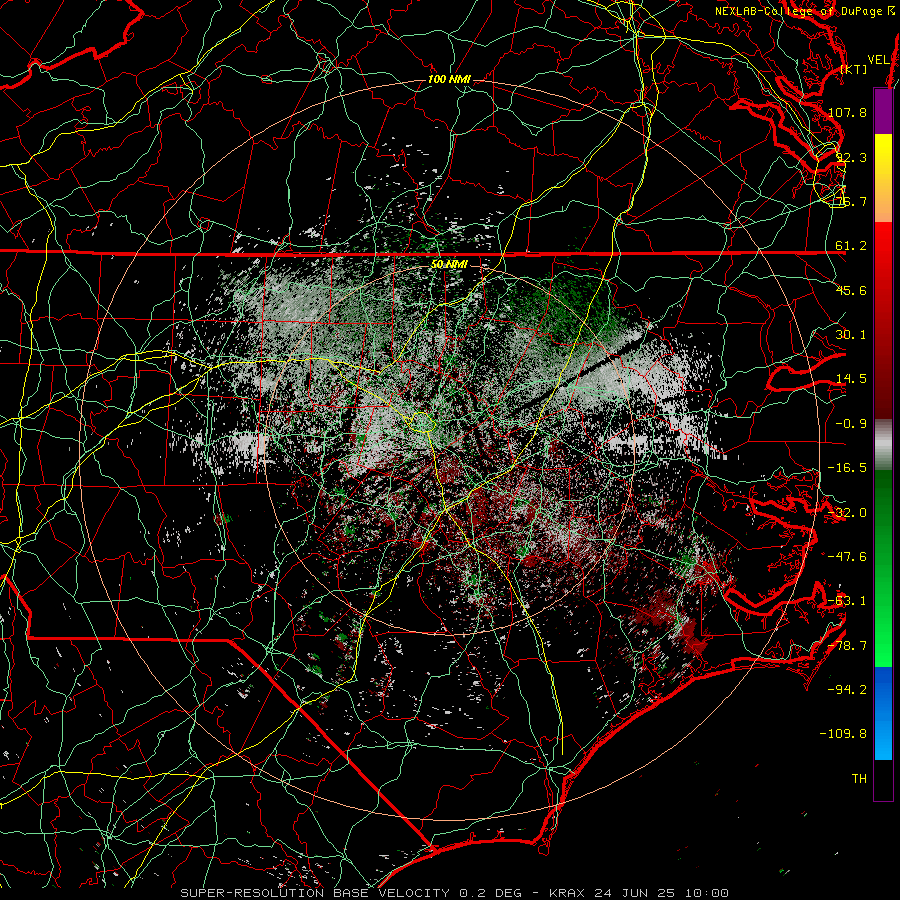Click the 100 NMI range ring label
Viewport: 900px width, 900px height.
(449, 79)
